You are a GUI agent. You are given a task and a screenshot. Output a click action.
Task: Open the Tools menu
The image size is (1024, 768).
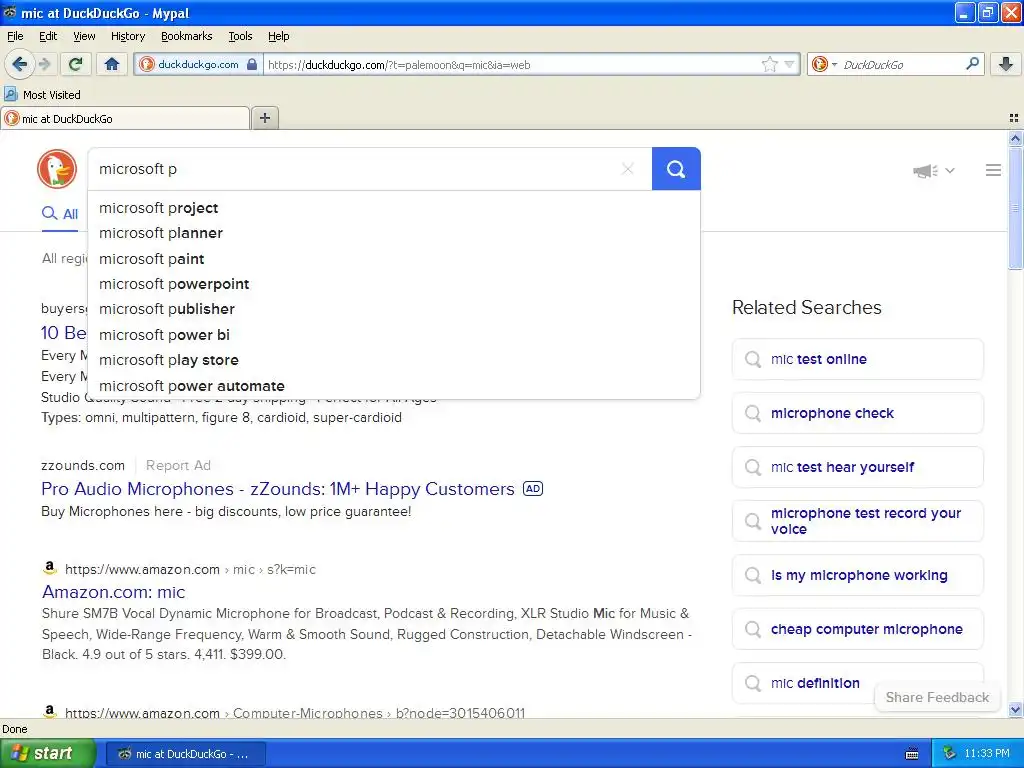pyautogui.click(x=240, y=36)
